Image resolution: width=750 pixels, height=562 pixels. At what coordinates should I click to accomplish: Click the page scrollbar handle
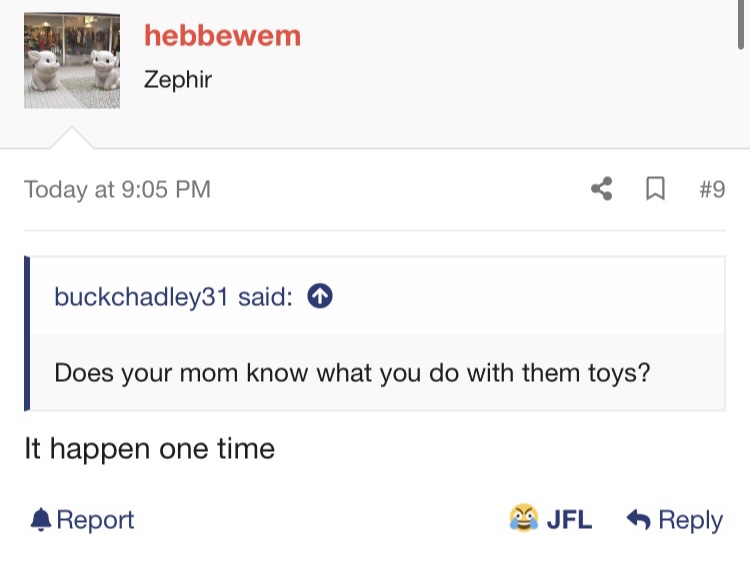coord(740,24)
